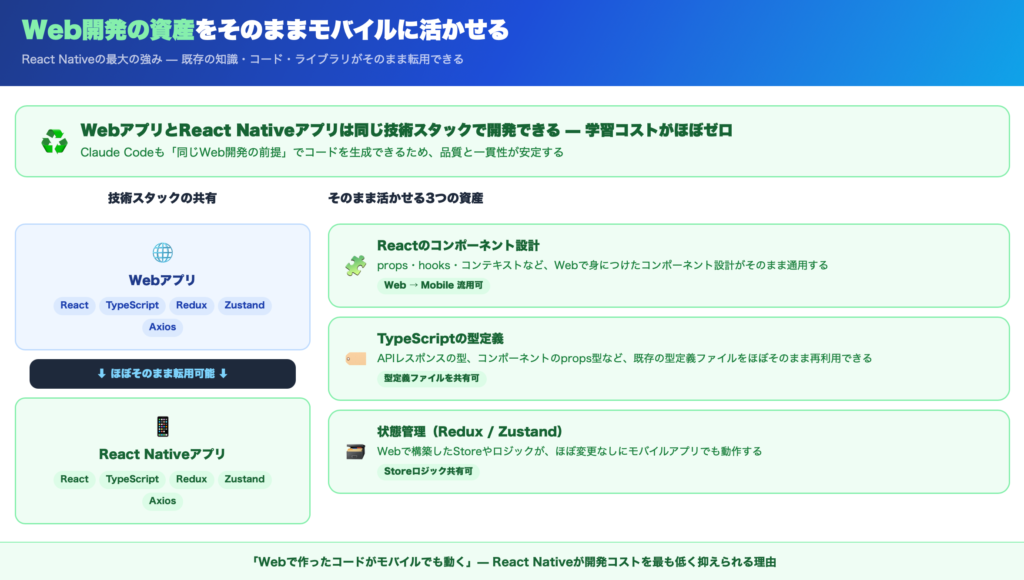
Task: Click the 技術スタックの共有 section heading
Action: coord(162,199)
